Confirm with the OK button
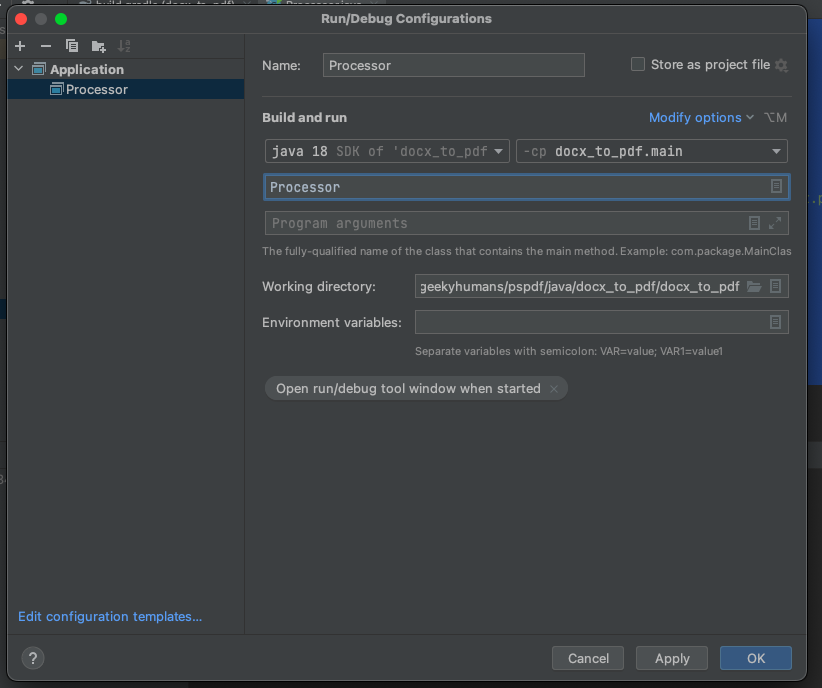Viewport: 822px width, 688px height. pos(756,658)
